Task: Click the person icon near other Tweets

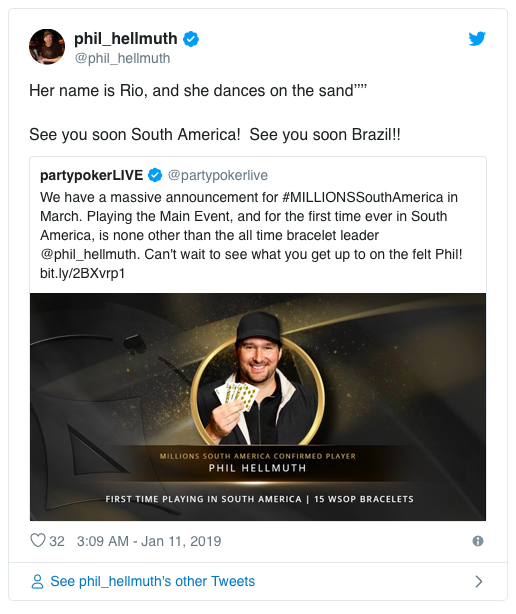Action: click(x=37, y=581)
